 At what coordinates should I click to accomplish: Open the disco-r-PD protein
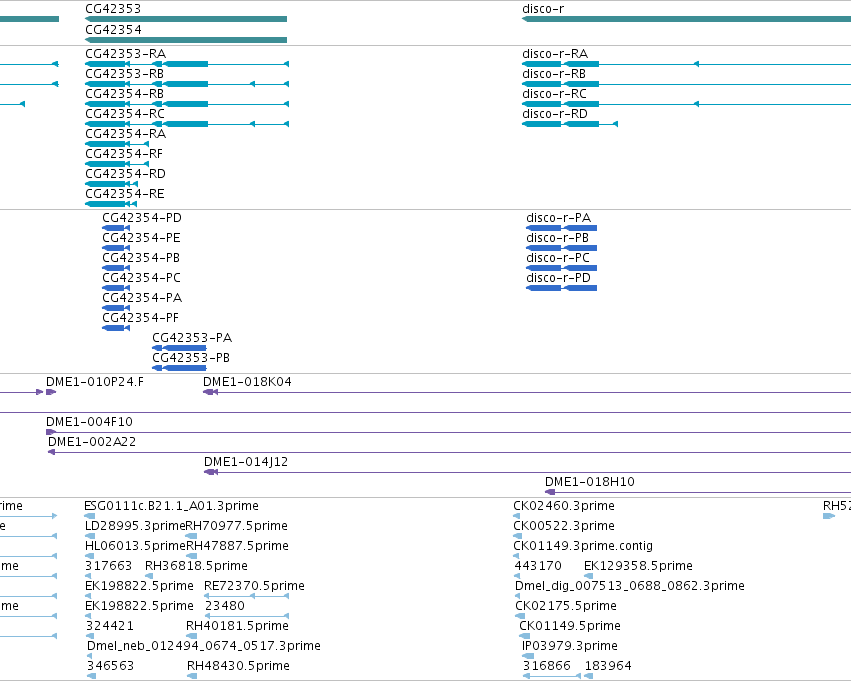[558, 278]
